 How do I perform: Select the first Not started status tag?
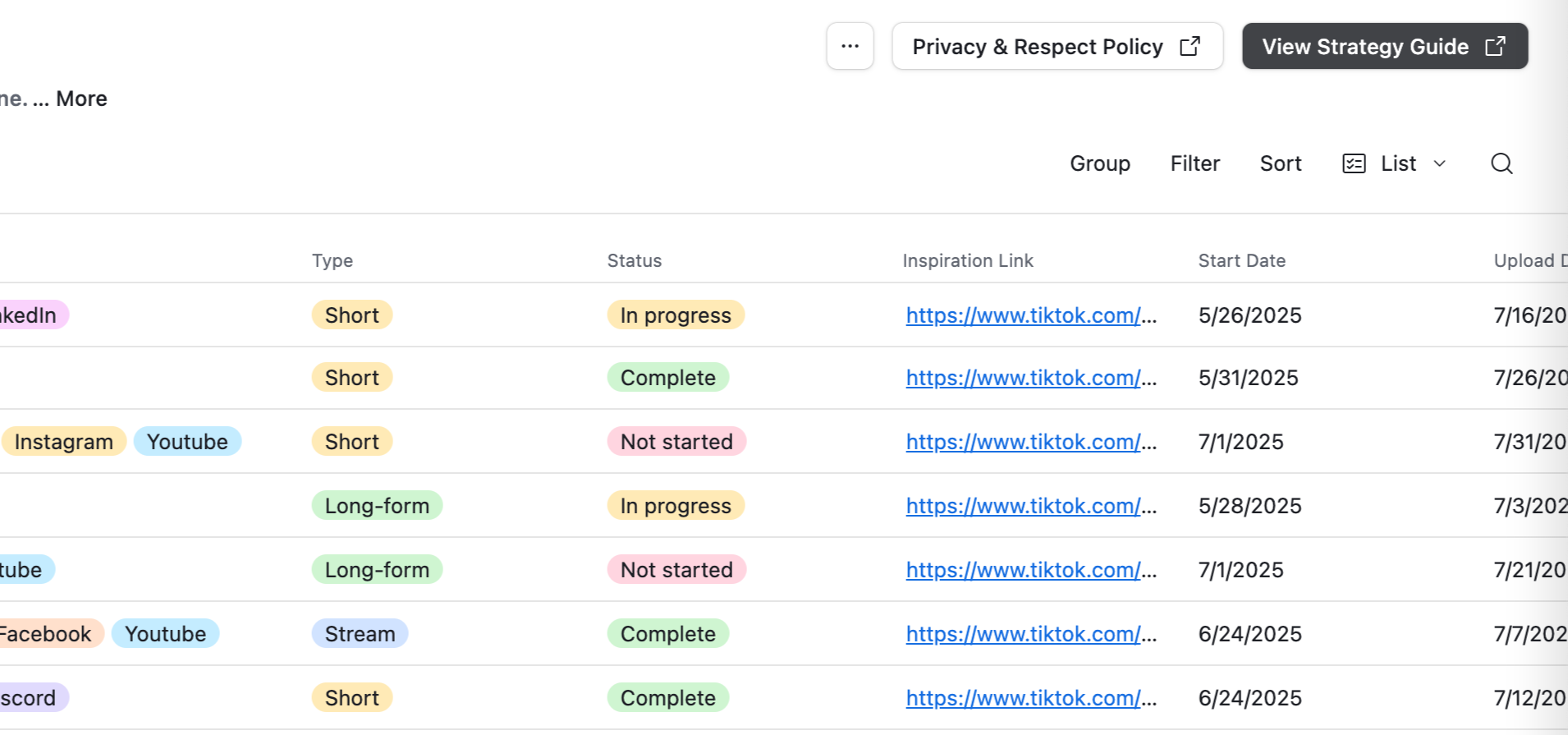coord(676,442)
